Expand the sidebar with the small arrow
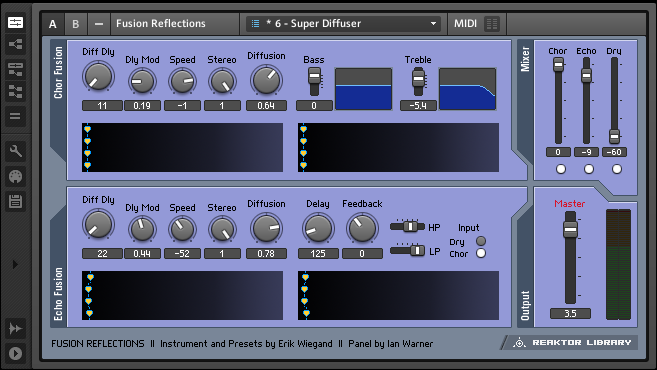 pos(16,264)
